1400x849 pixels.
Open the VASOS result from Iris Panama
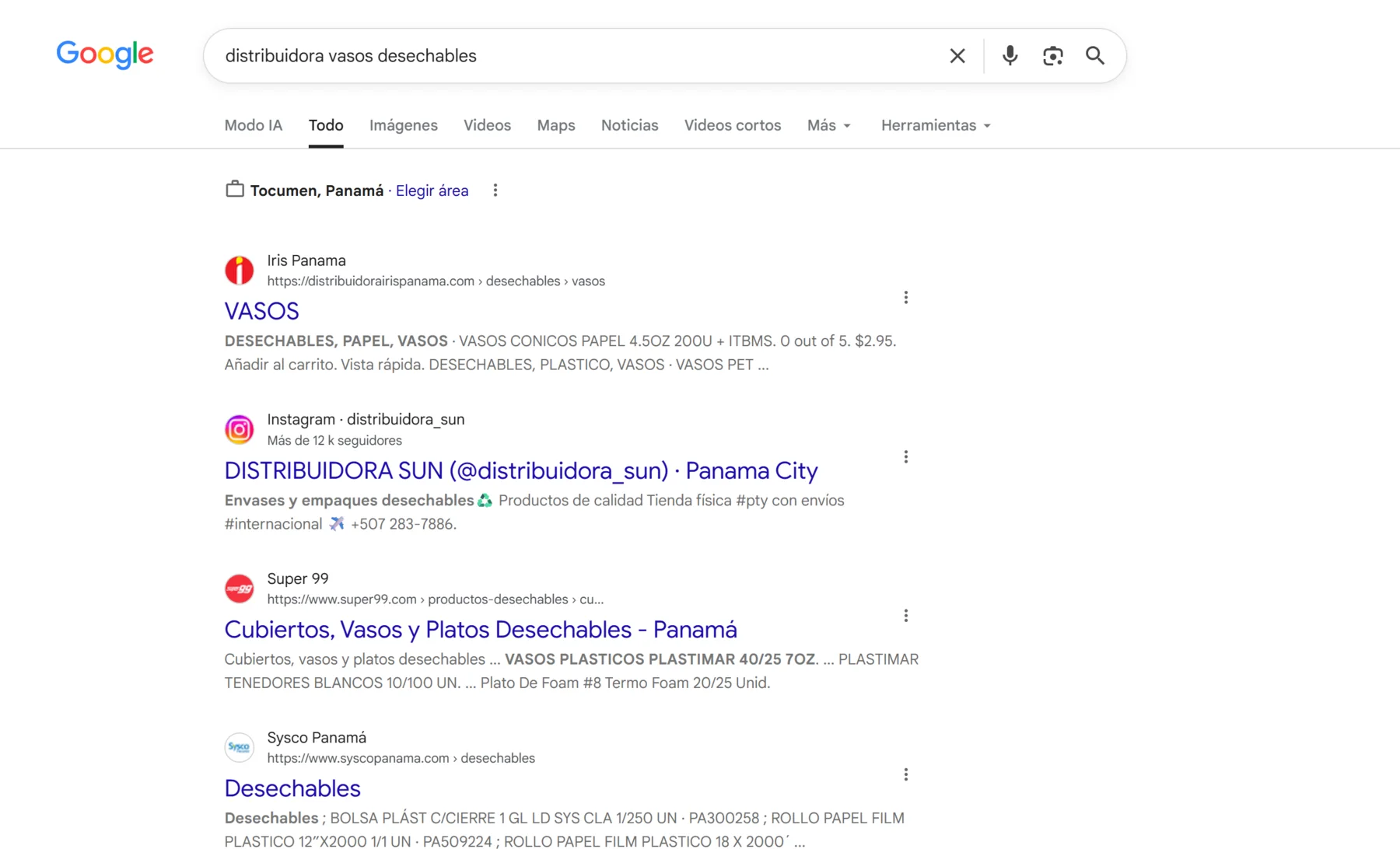point(262,311)
